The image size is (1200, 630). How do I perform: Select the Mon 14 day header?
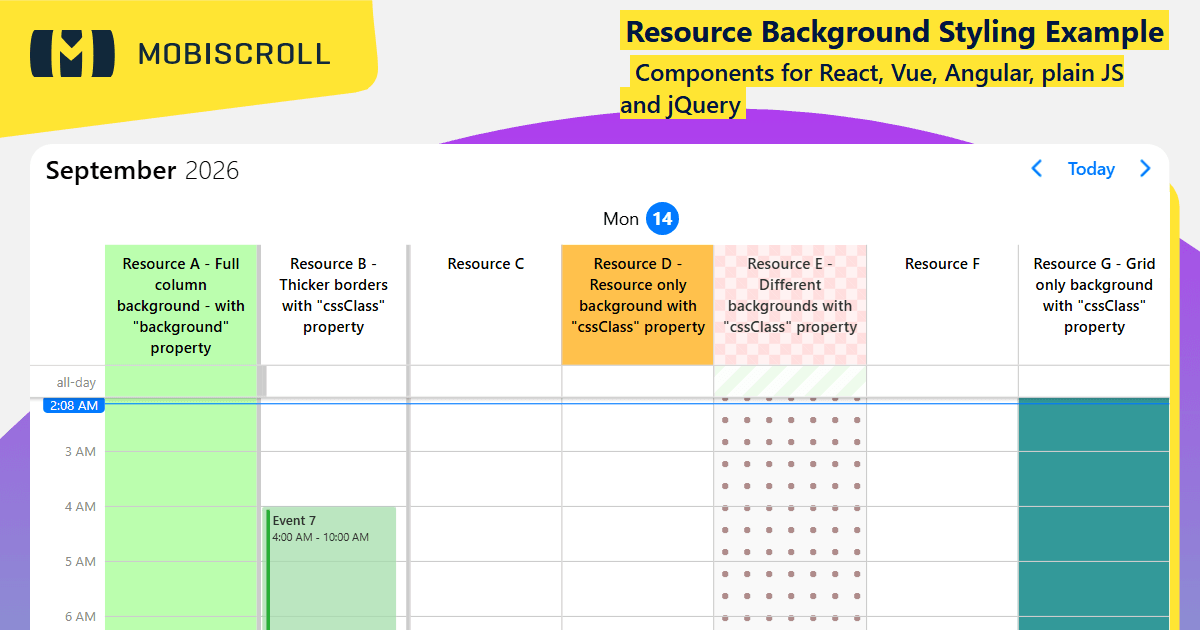(640, 218)
